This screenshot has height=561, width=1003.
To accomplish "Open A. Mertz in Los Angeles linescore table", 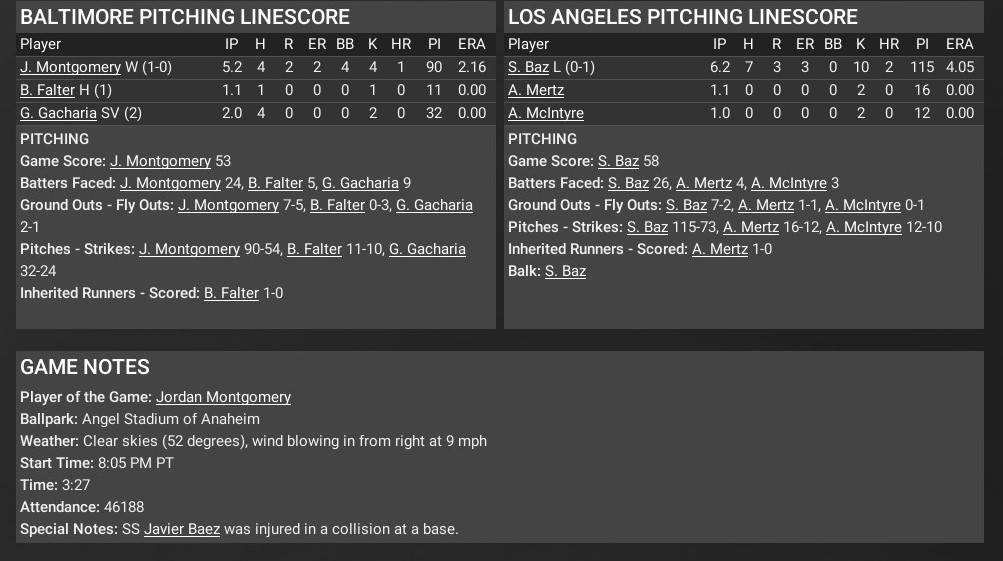I will click(x=536, y=90).
